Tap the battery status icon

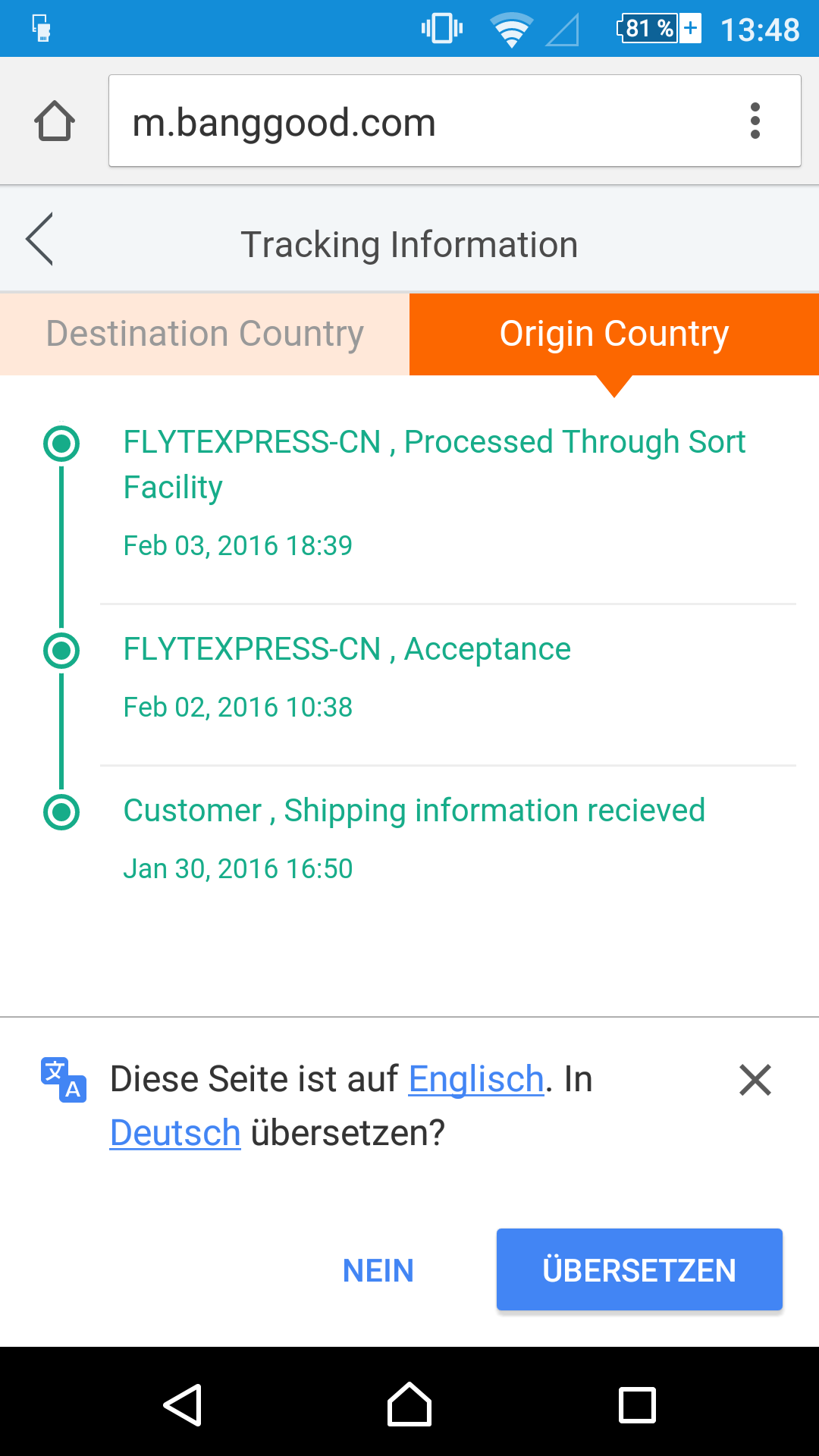point(658,29)
